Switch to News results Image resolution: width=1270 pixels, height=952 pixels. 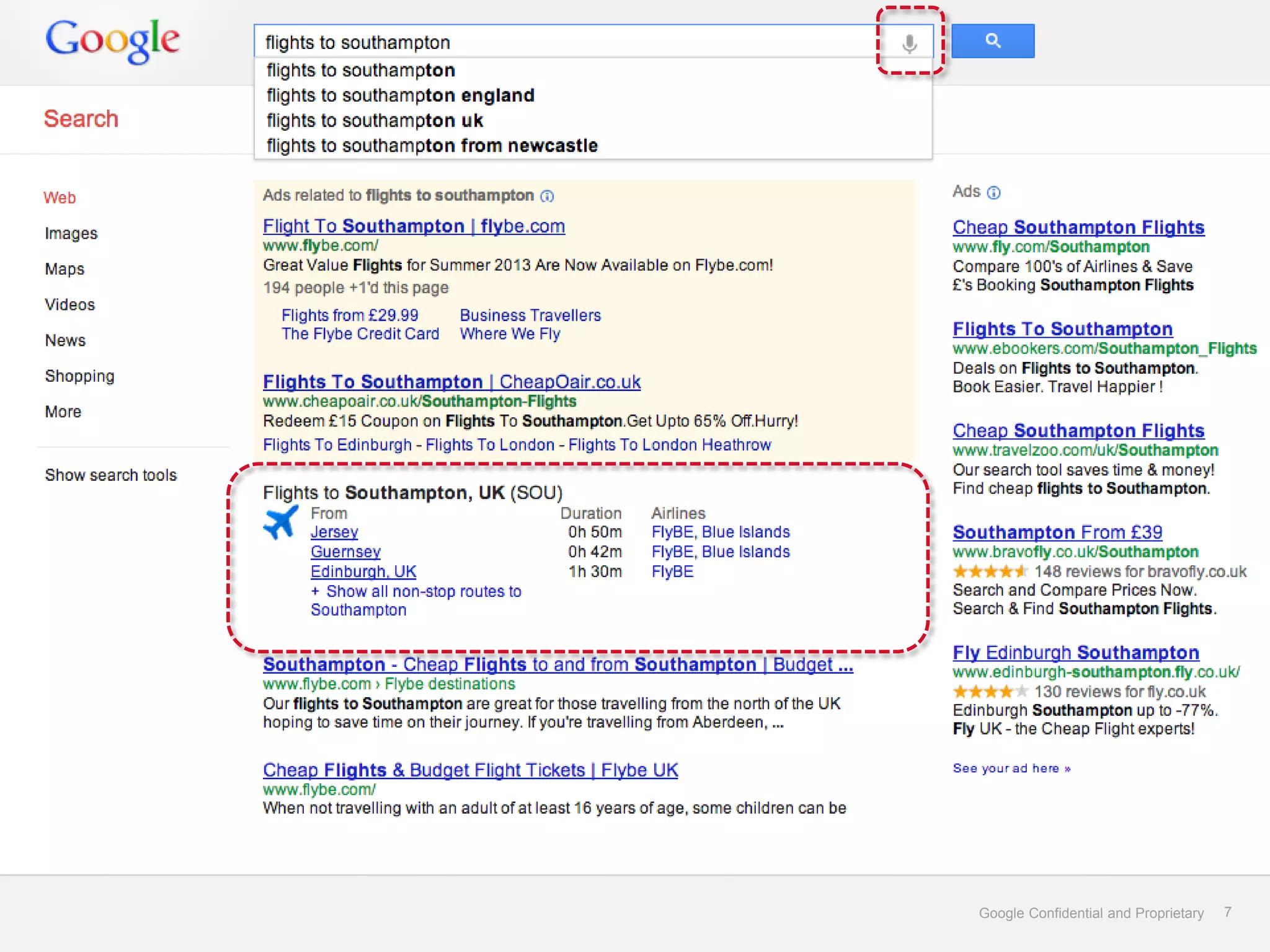[65, 340]
